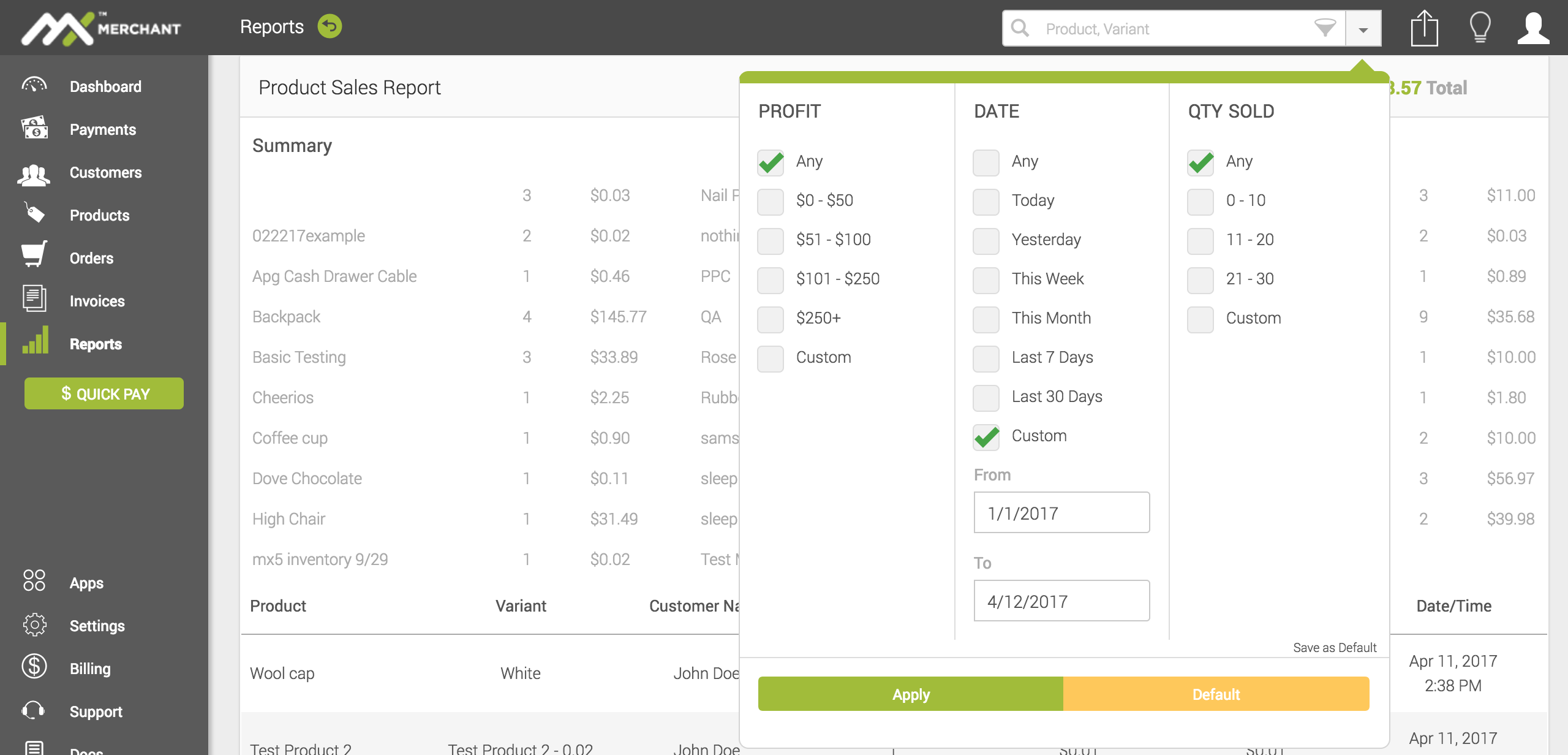The image size is (1568, 755).
Task: Click the green back arrow beside Reports
Action: click(330, 26)
